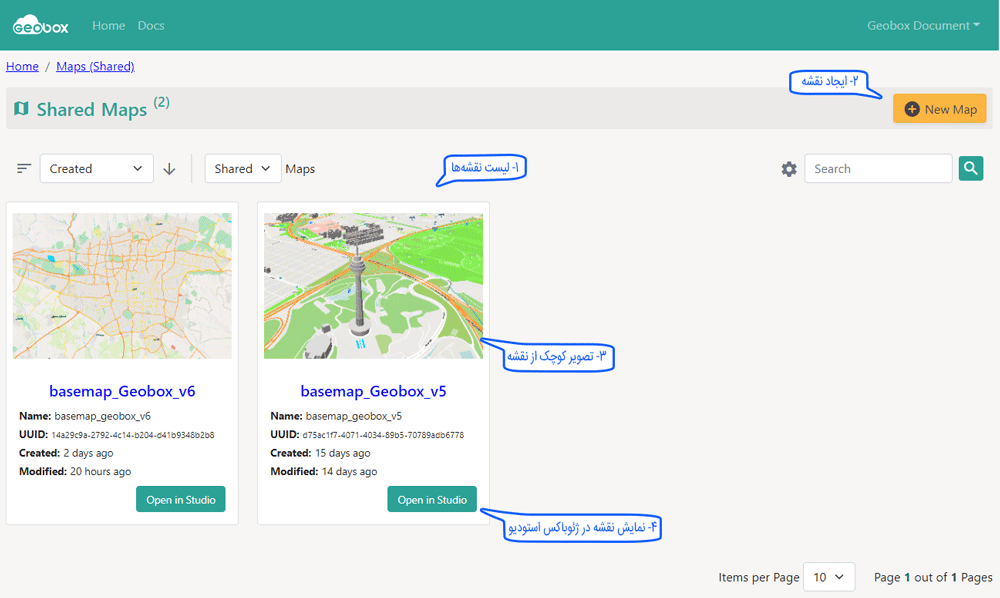Click the sort lines icon beside Created
This screenshot has height=598, width=1000.
click(24, 169)
